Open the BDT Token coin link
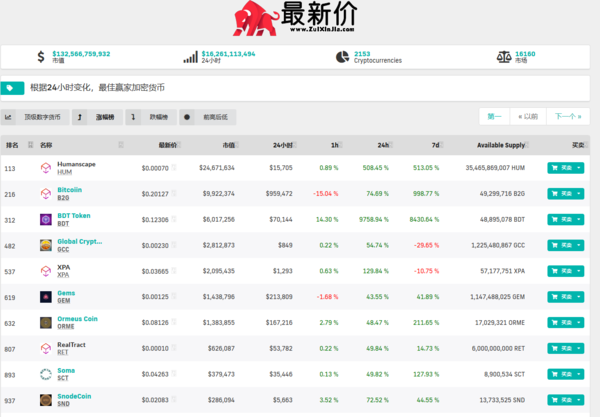The height and width of the screenshot is (417, 600). (x=74, y=216)
